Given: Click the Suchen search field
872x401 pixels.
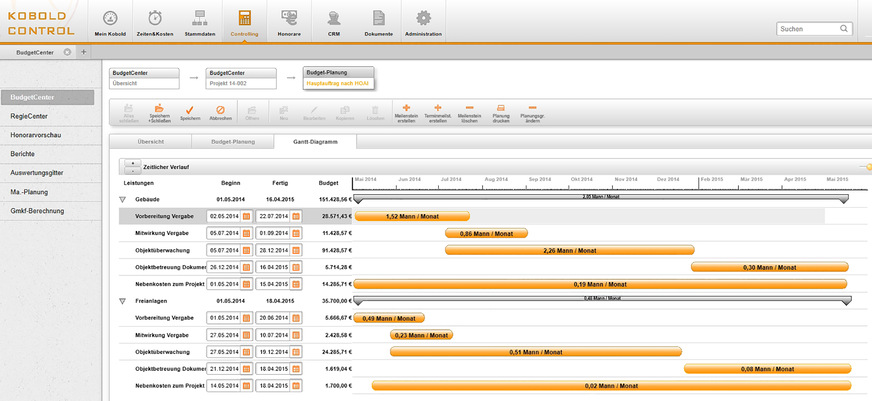Looking at the screenshot, I should pos(812,29).
